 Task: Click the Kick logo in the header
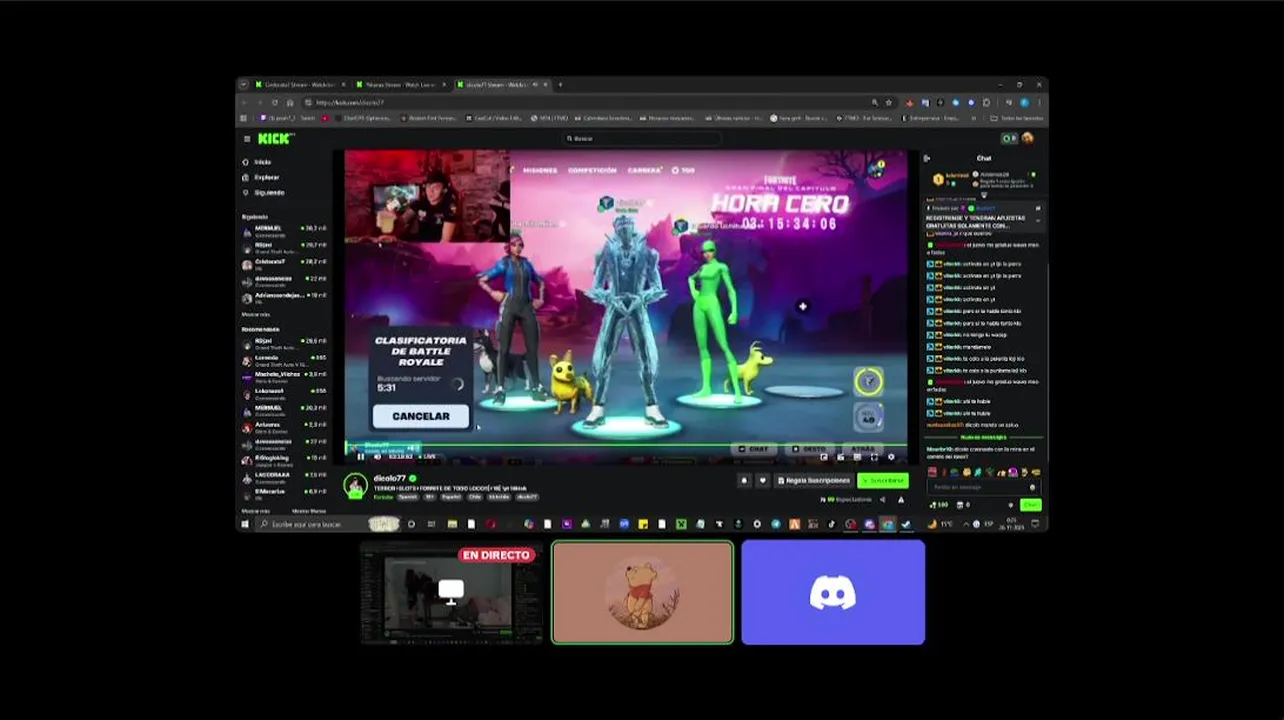pyautogui.click(x=275, y=139)
